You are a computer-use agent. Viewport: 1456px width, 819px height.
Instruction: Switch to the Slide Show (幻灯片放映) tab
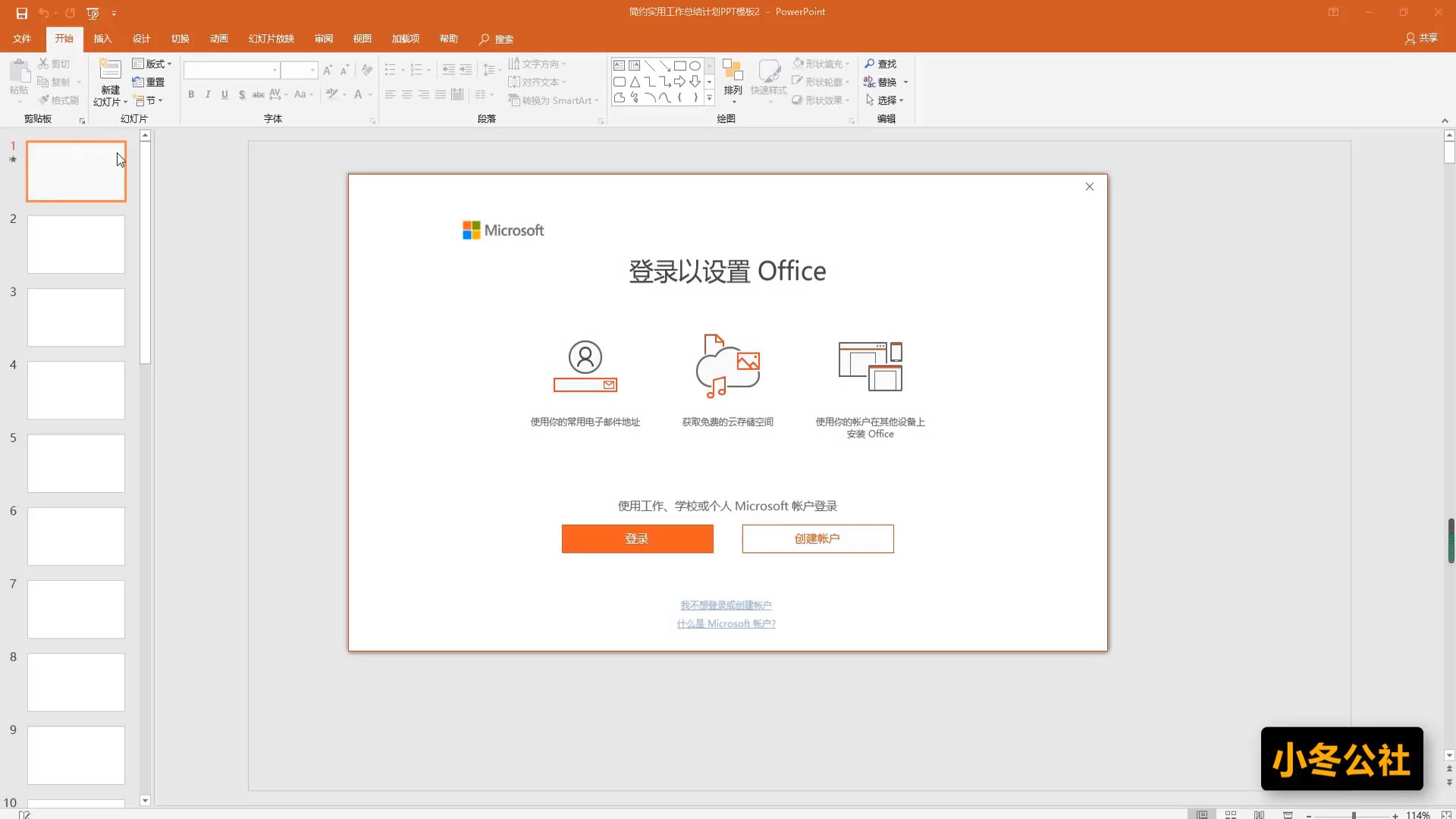pyautogui.click(x=271, y=39)
